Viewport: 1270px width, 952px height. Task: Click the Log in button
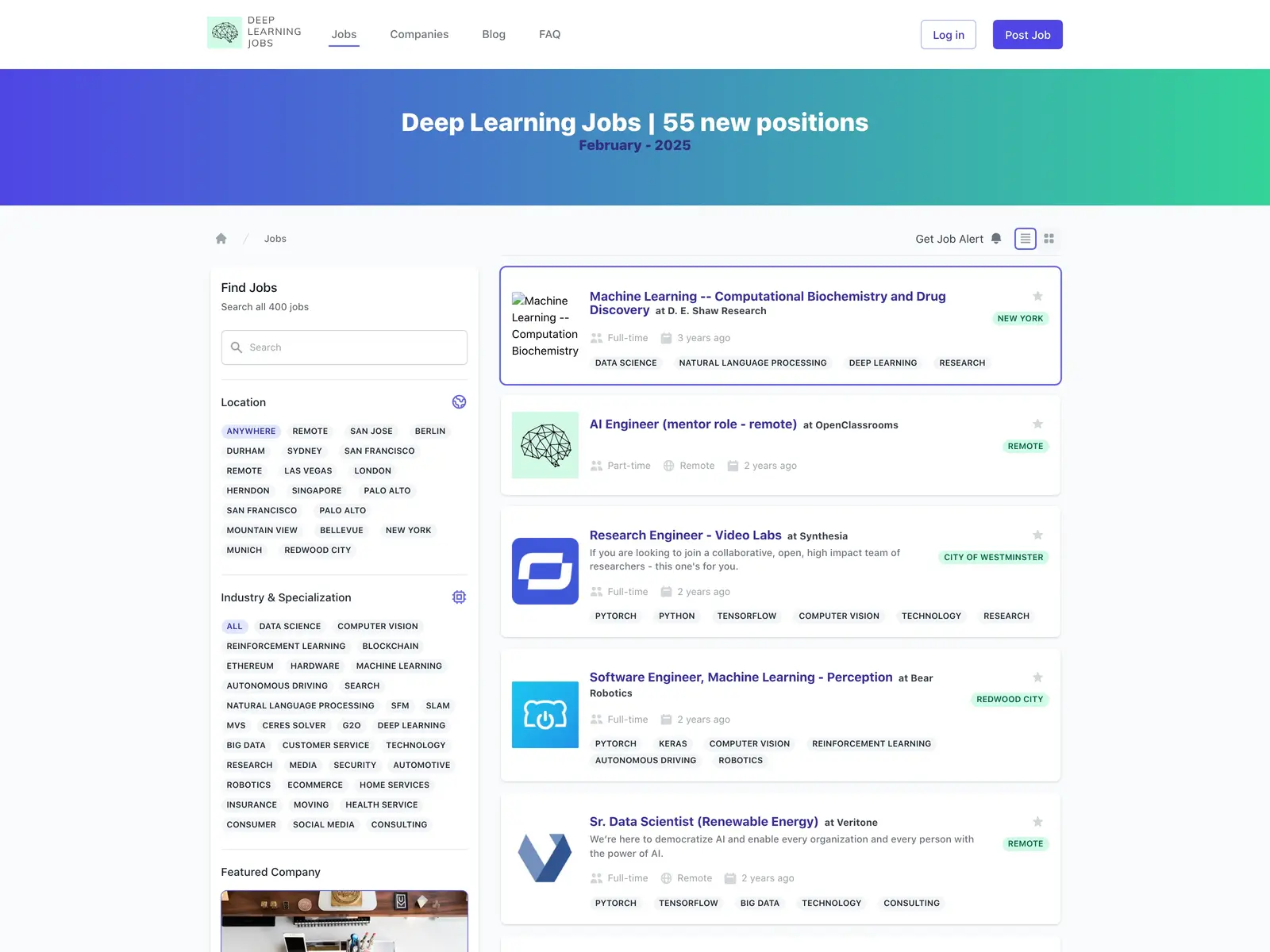pos(949,35)
